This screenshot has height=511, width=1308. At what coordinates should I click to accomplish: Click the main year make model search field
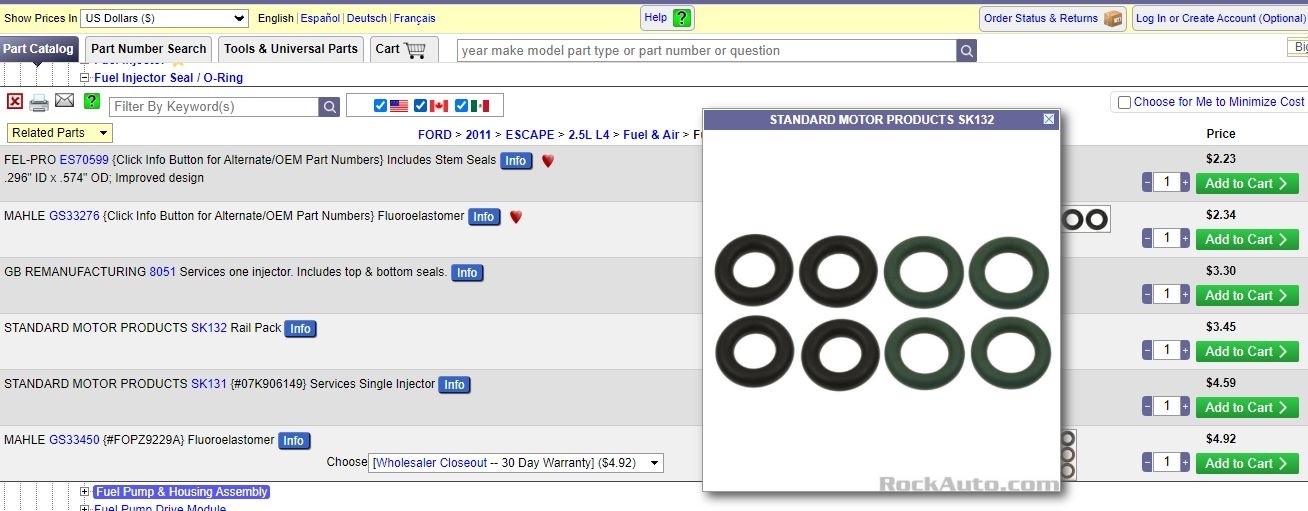tap(706, 51)
